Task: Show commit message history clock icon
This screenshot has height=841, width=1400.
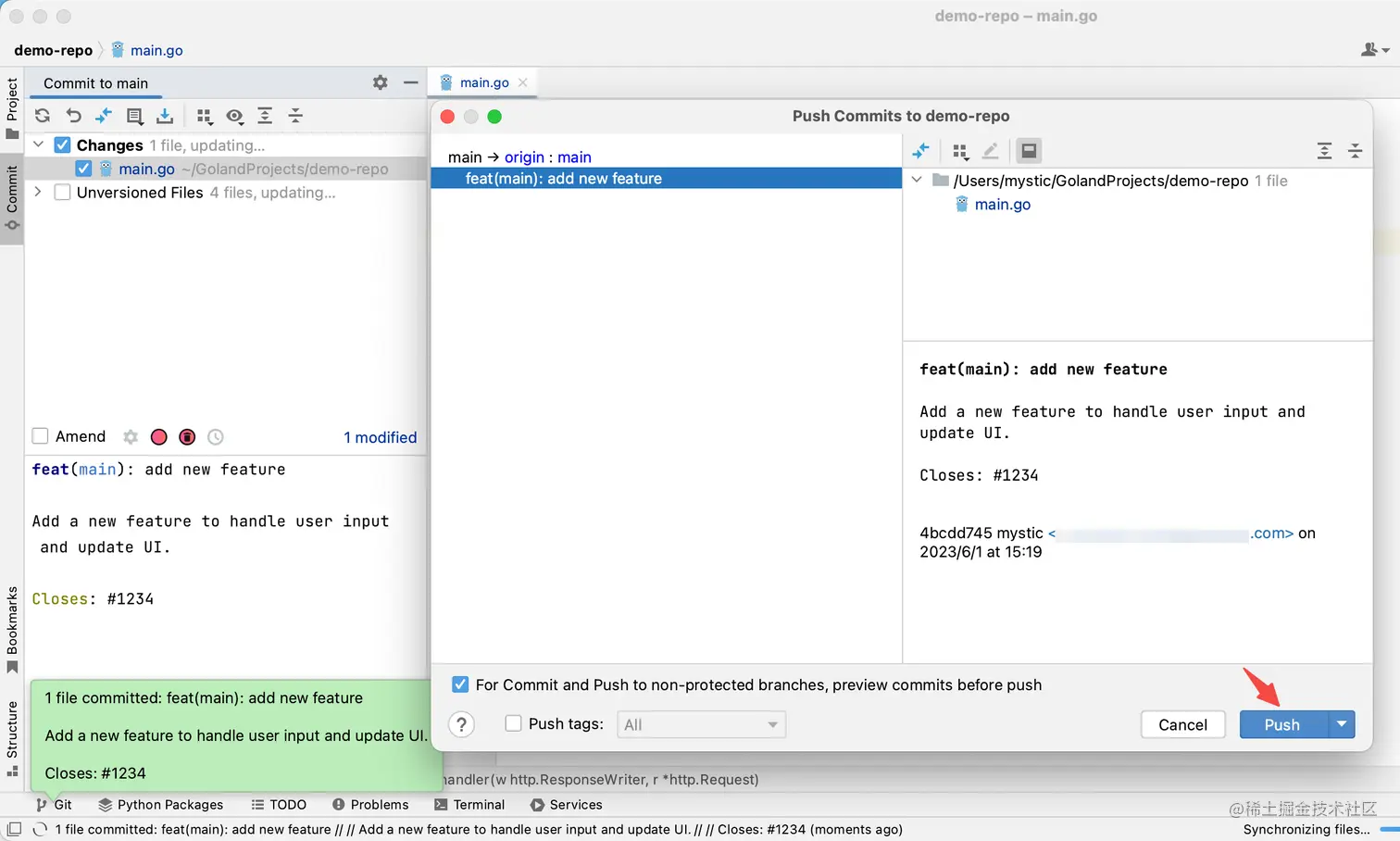Action: coord(216,437)
